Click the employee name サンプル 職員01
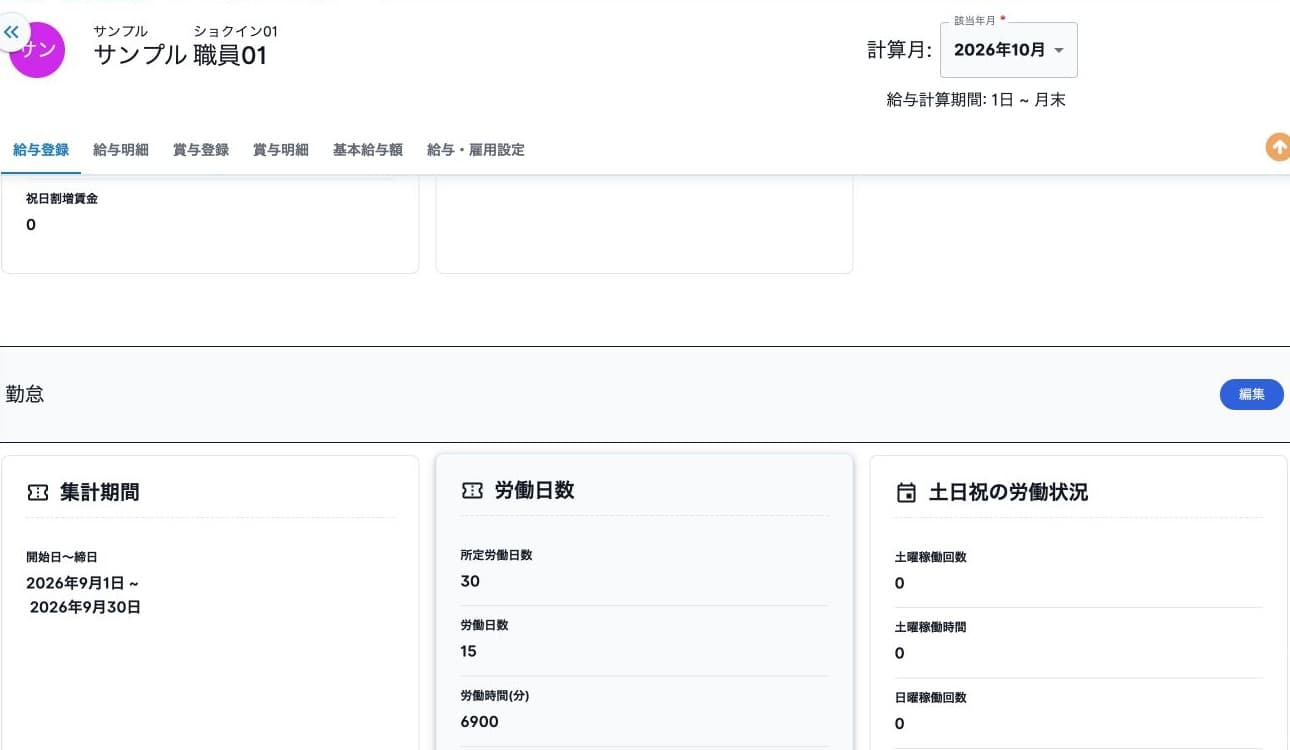The height and width of the screenshot is (750, 1290). pyautogui.click(x=181, y=55)
